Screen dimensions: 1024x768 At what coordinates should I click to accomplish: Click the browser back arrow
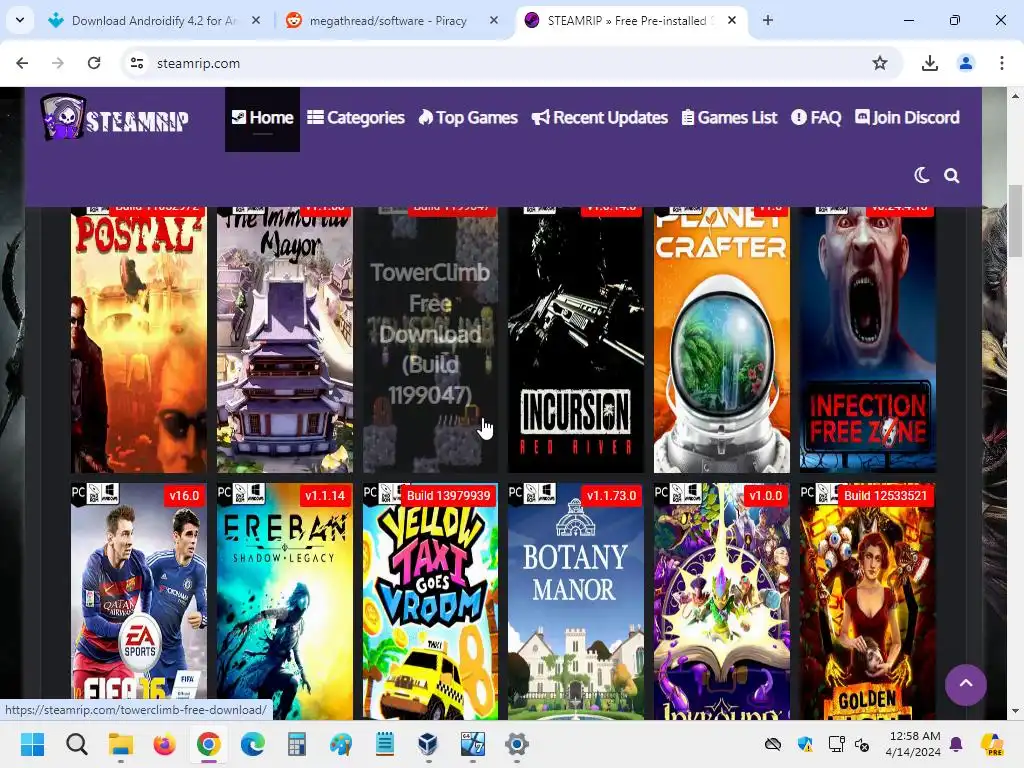coord(22,63)
